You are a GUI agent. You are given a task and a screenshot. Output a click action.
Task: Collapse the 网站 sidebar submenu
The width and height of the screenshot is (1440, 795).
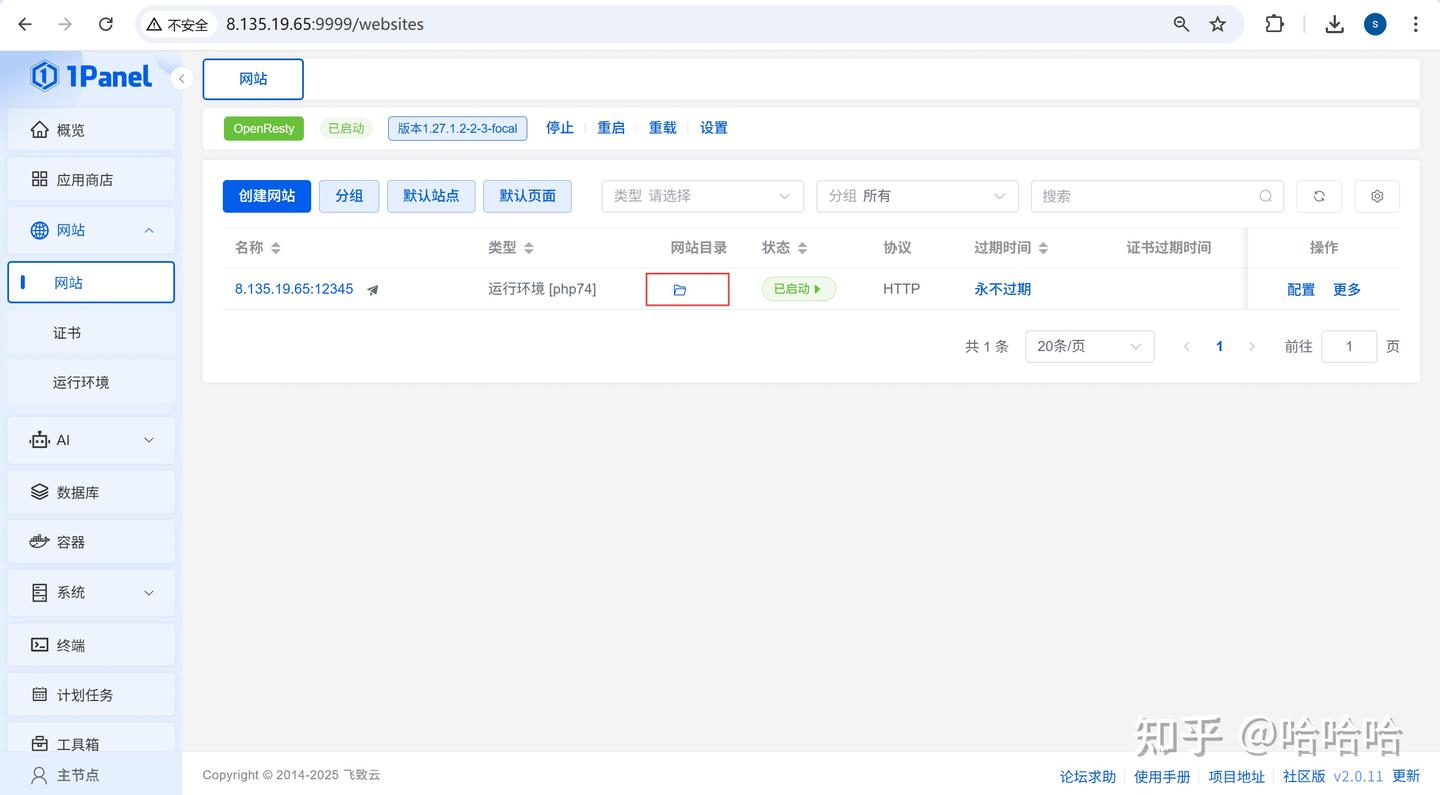(x=148, y=230)
